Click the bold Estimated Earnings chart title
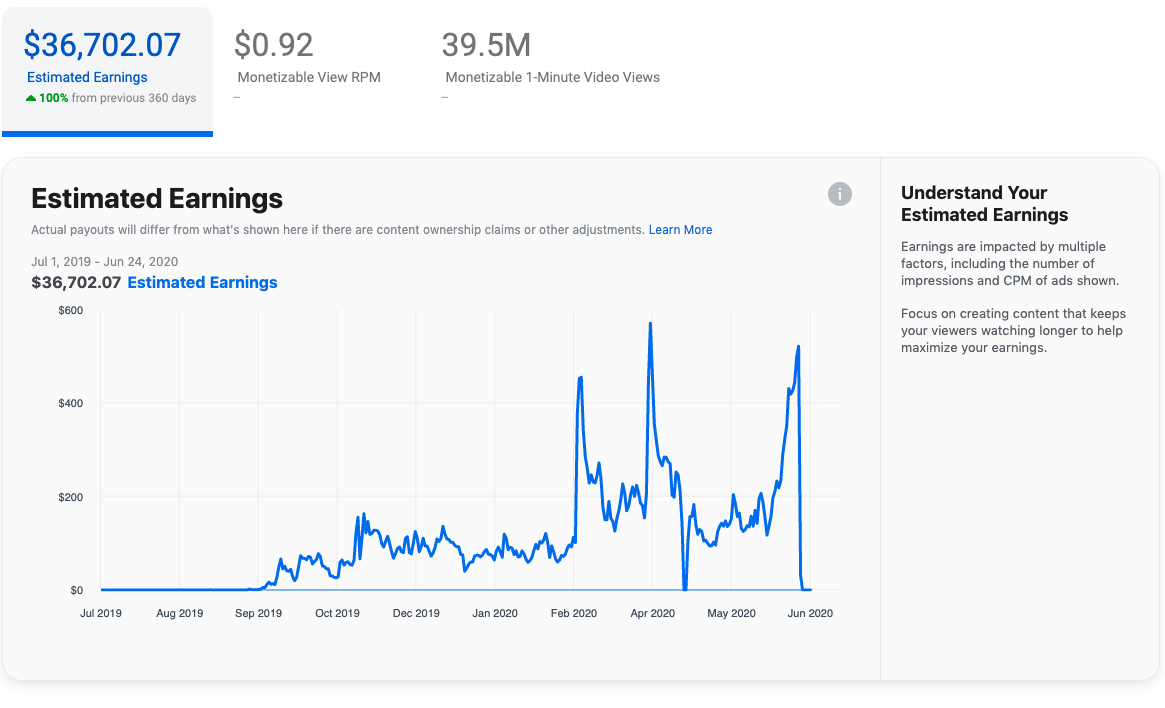The width and height of the screenshot is (1165, 708). click(x=157, y=198)
